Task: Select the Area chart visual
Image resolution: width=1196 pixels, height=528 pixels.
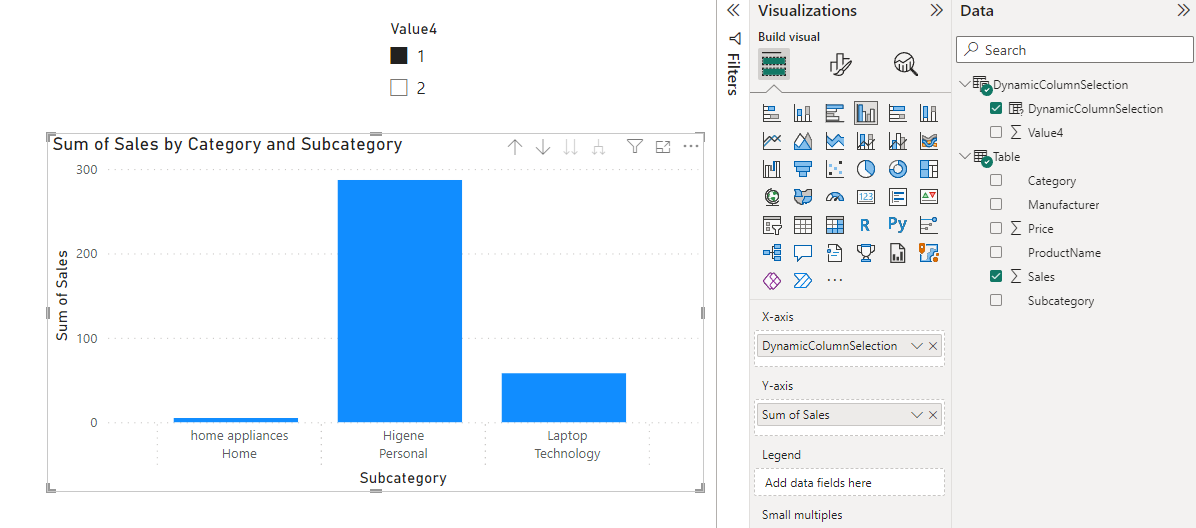Action: [x=802, y=141]
